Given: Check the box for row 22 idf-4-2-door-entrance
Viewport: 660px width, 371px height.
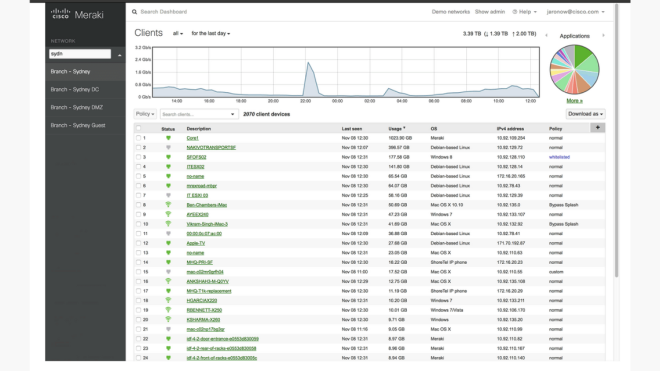Looking at the screenshot, I should click(x=138, y=339).
